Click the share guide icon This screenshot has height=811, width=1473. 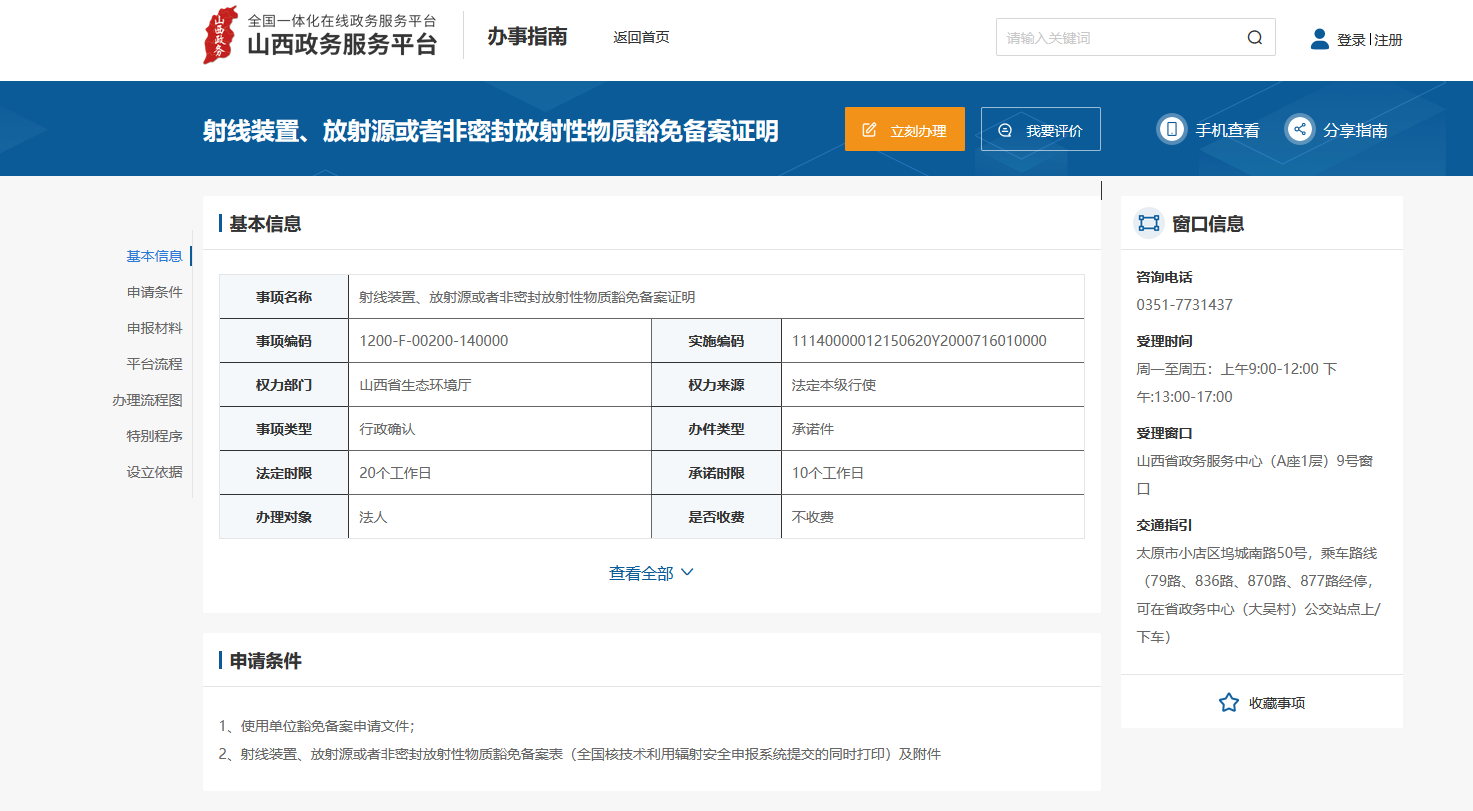click(x=1299, y=129)
